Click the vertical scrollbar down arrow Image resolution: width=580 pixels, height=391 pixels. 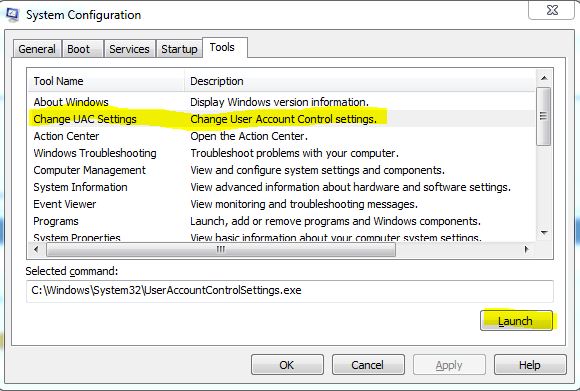(544, 233)
